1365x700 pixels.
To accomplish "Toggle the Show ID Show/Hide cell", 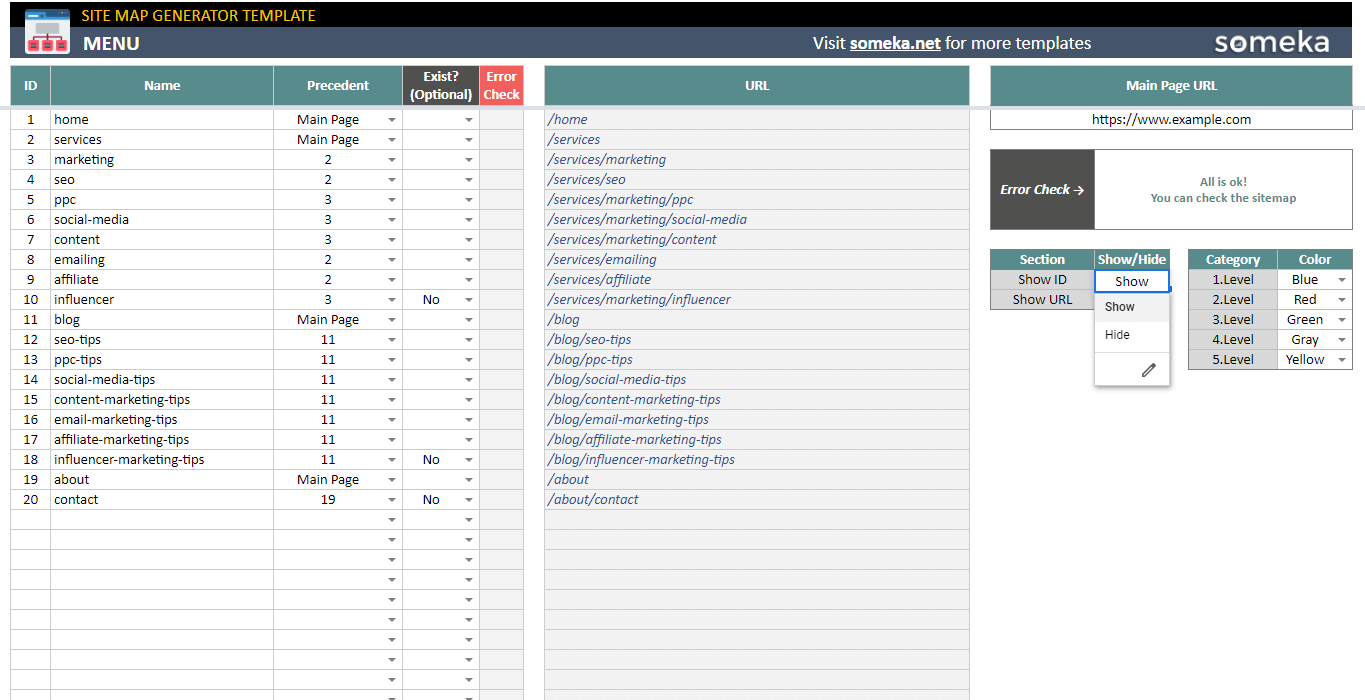I will click(x=1131, y=281).
